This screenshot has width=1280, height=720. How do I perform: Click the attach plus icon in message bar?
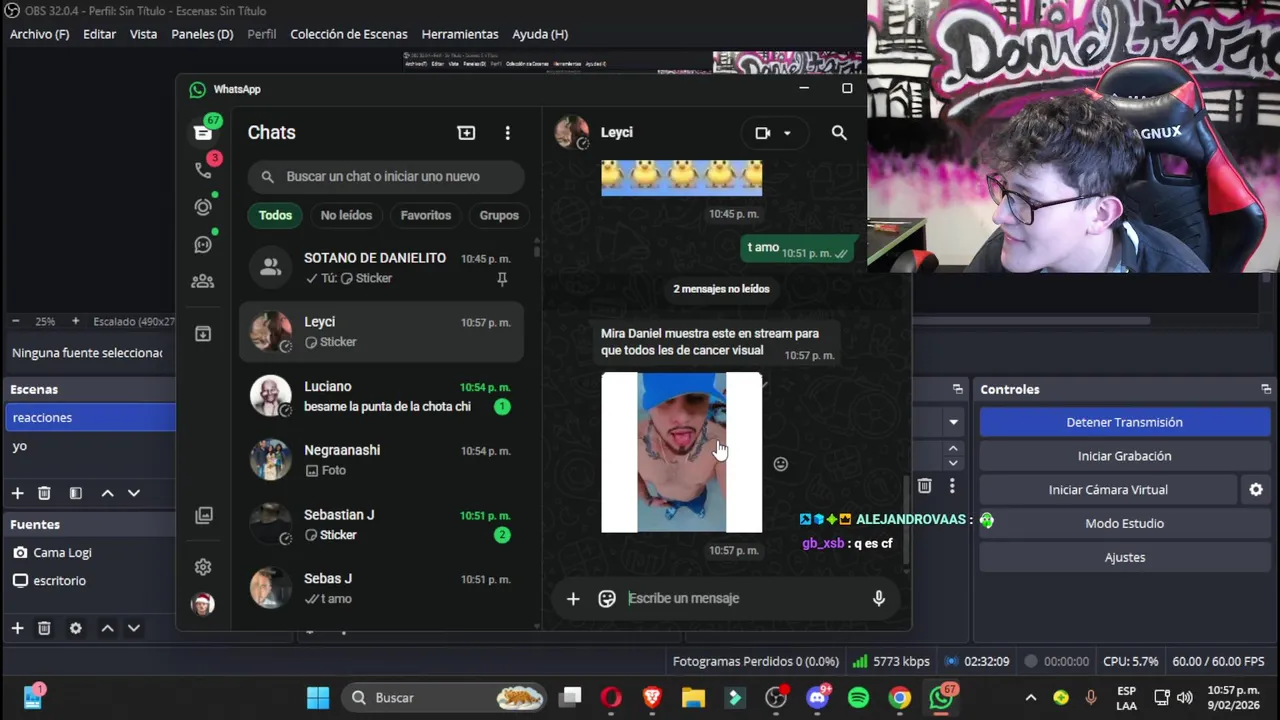coord(572,598)
